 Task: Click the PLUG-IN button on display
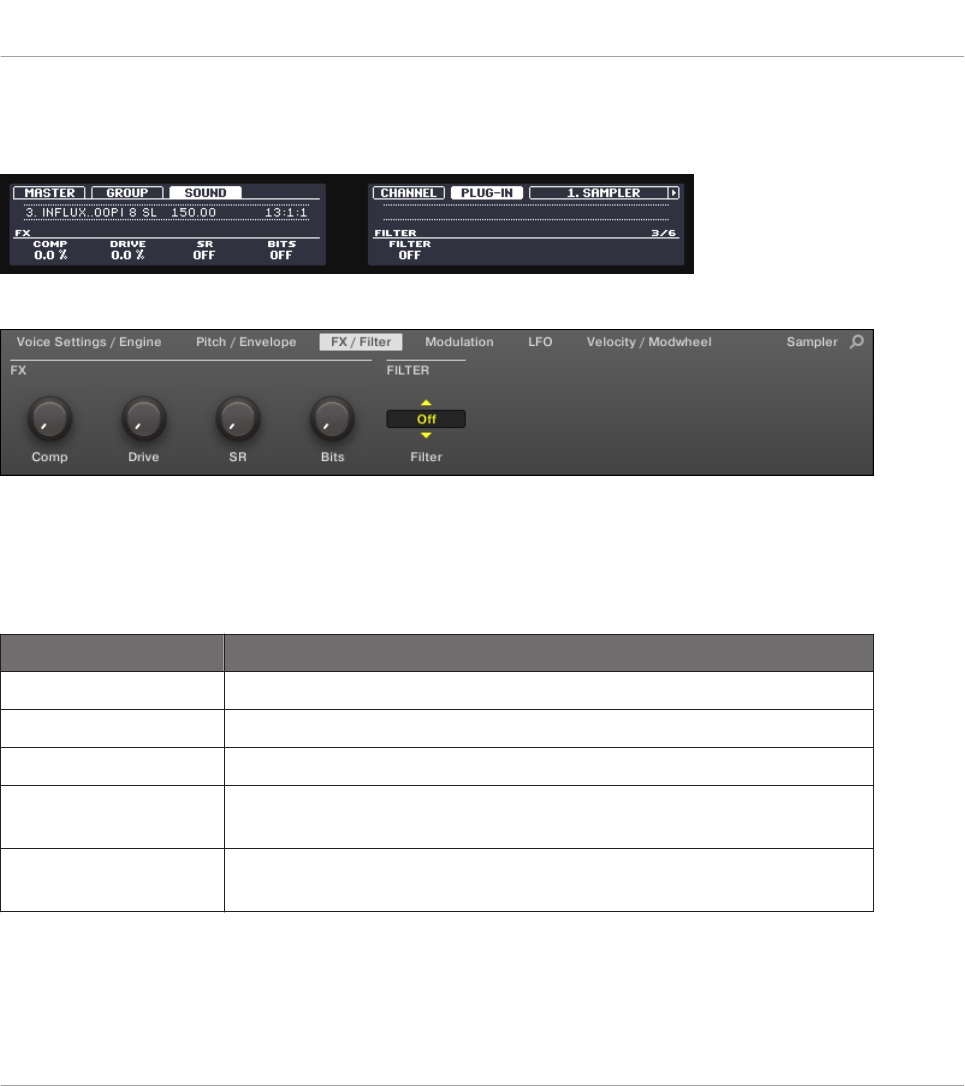(x=487, y=193)
